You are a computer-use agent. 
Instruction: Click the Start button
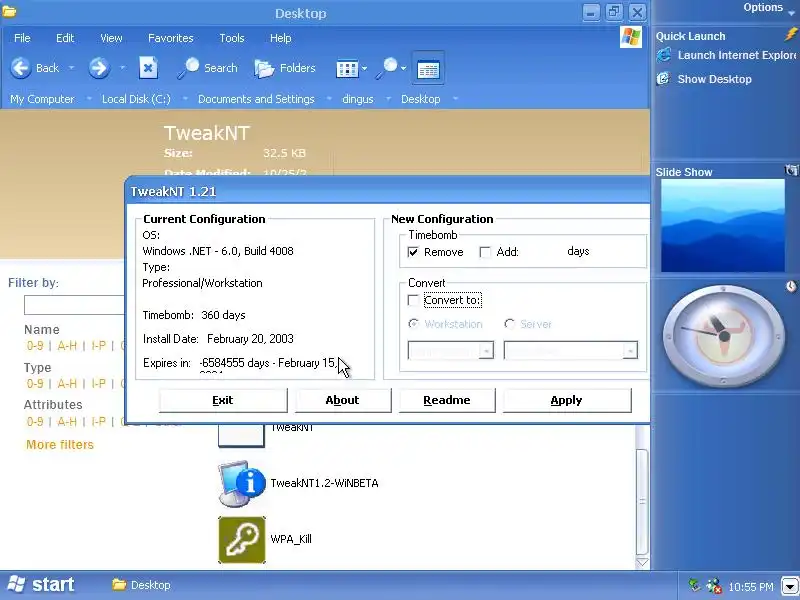pyautogui.click(x=42, y=585)
